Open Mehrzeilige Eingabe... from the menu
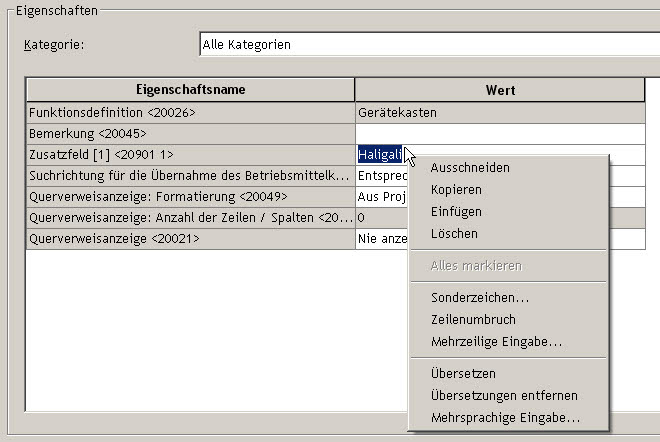 [496, 341]
